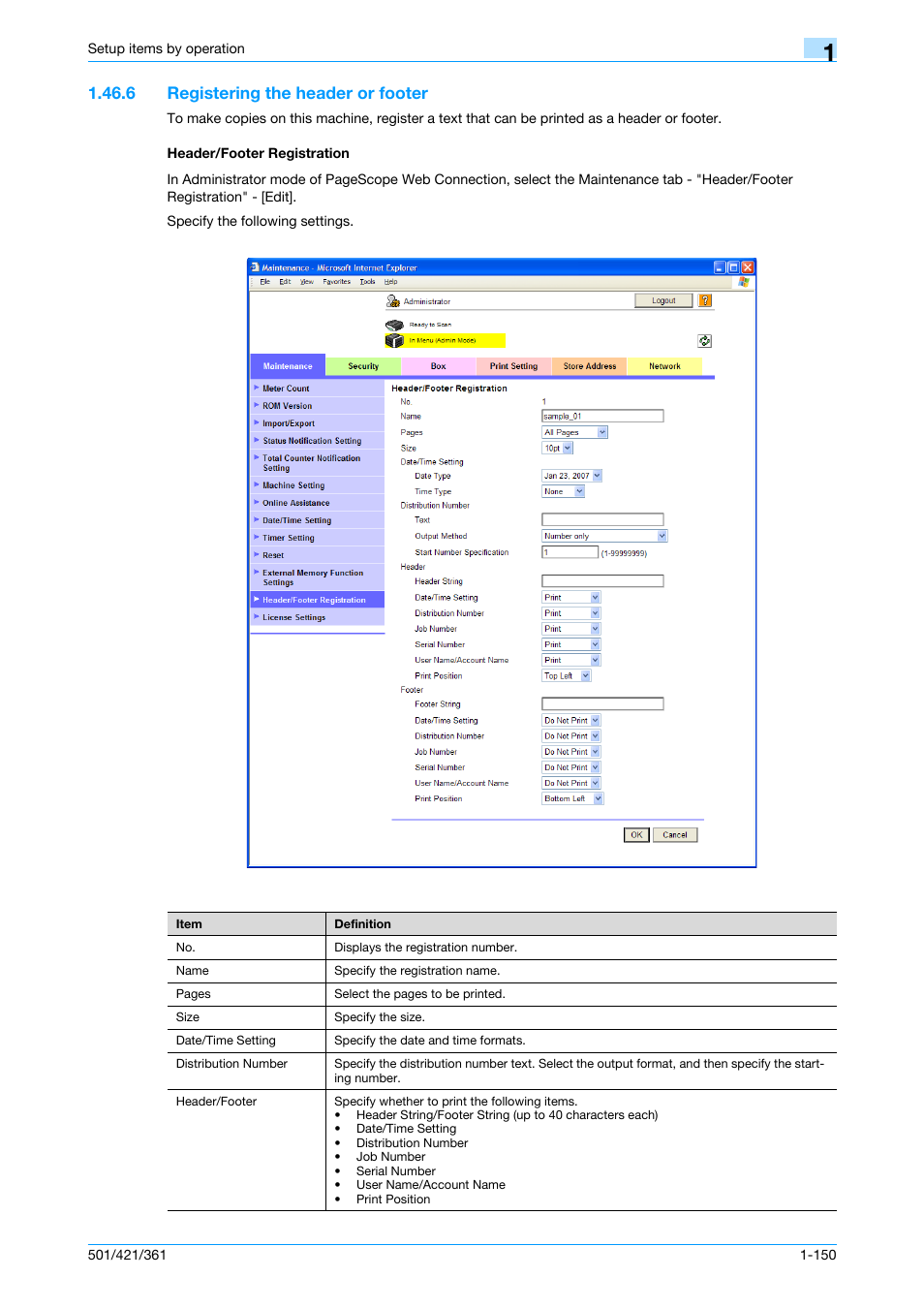Open the Footer Distribution Number dropdown
This screenshot has width=924, height=1309.
(x=571, y=736)
